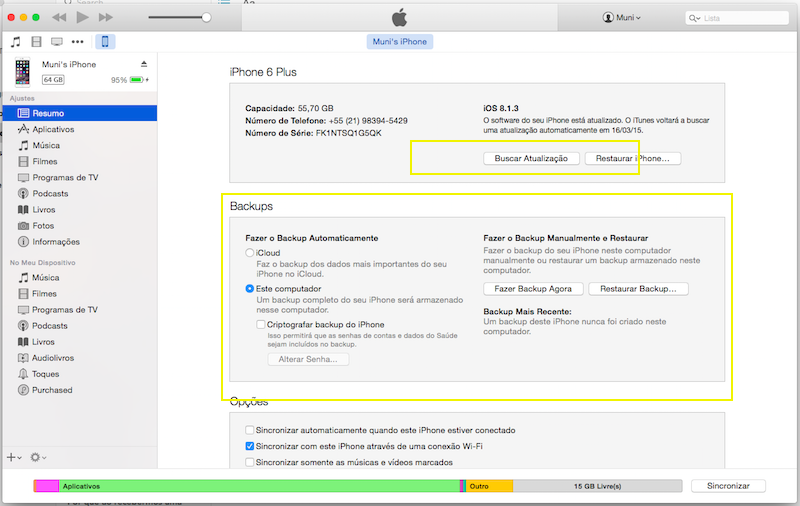
Task: Click the yellow Outro storage segment
Action: (489, 486)
